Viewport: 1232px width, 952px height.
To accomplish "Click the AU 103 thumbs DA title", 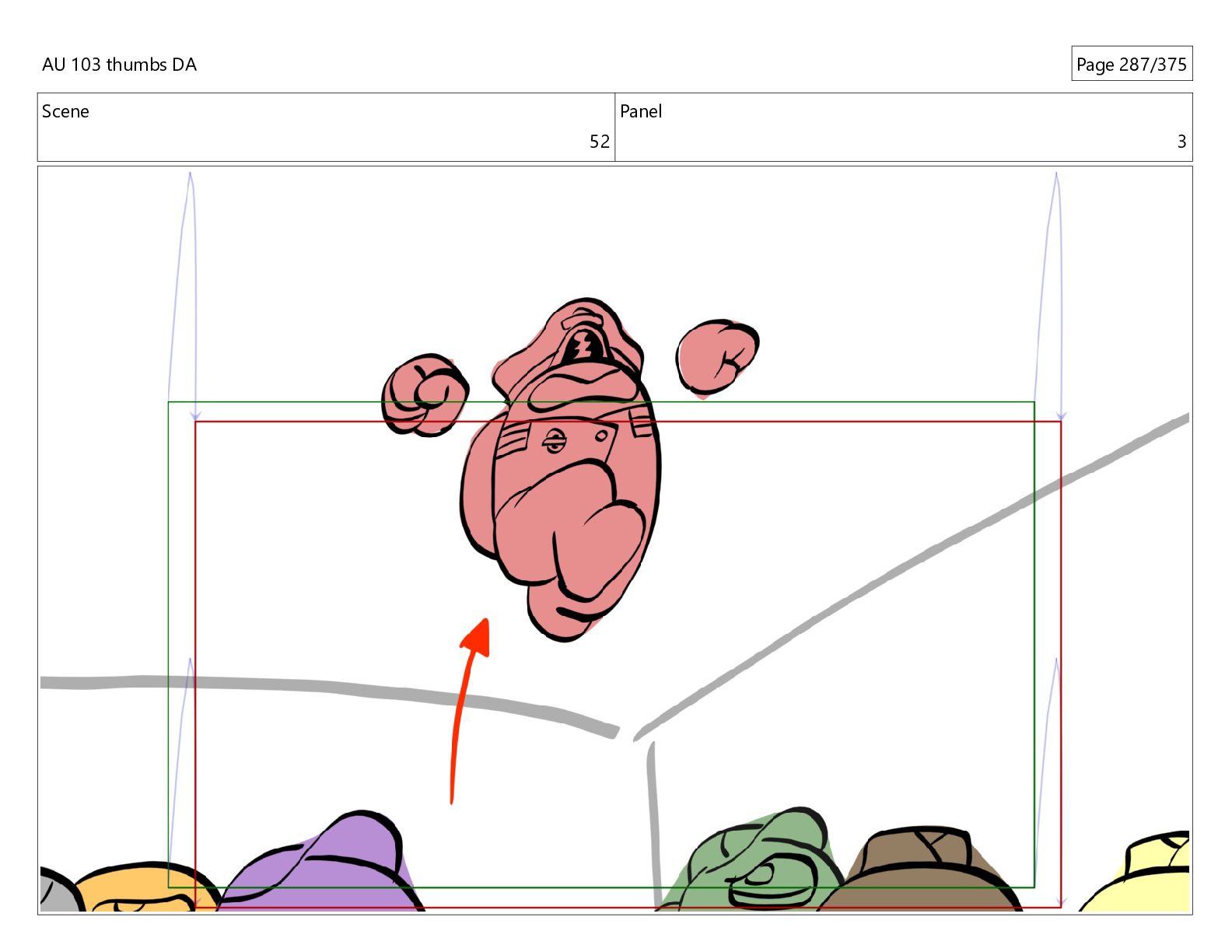I will pos(119,65).
